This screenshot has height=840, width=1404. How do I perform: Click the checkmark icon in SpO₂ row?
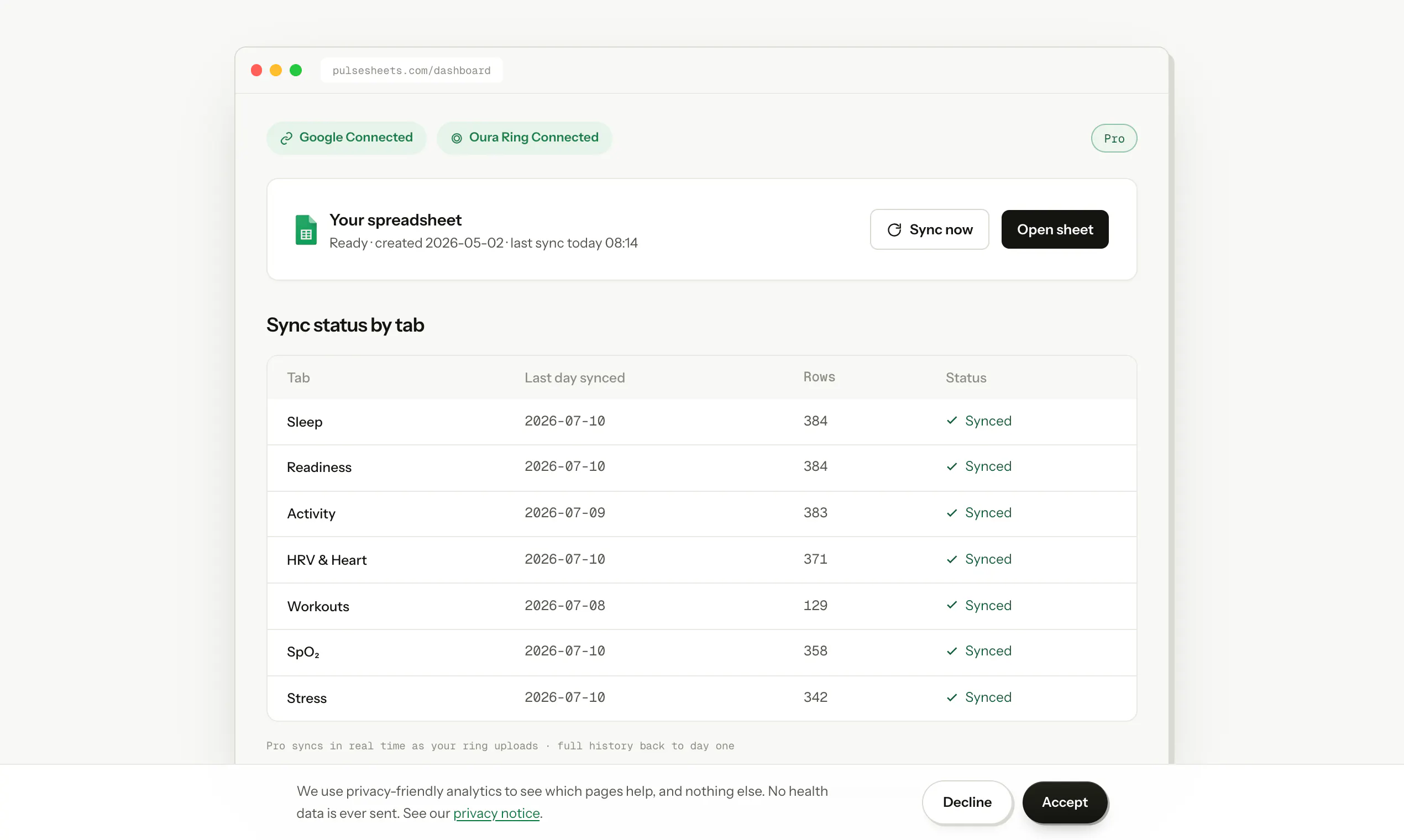[952, 650]
